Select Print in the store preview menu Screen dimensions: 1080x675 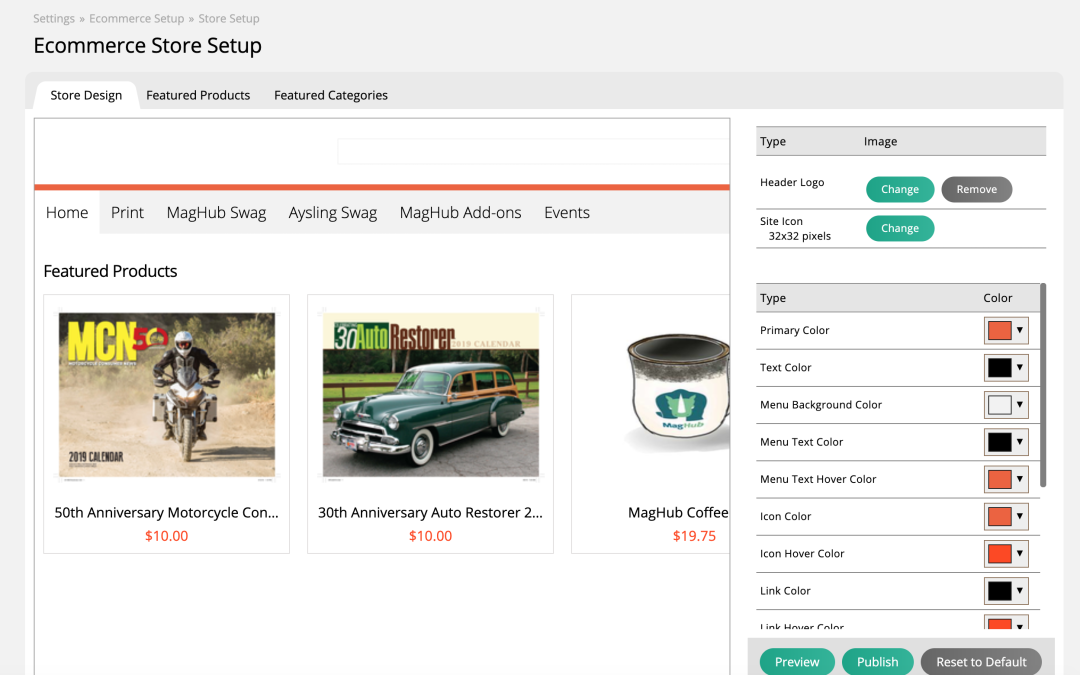click(127, 212)
